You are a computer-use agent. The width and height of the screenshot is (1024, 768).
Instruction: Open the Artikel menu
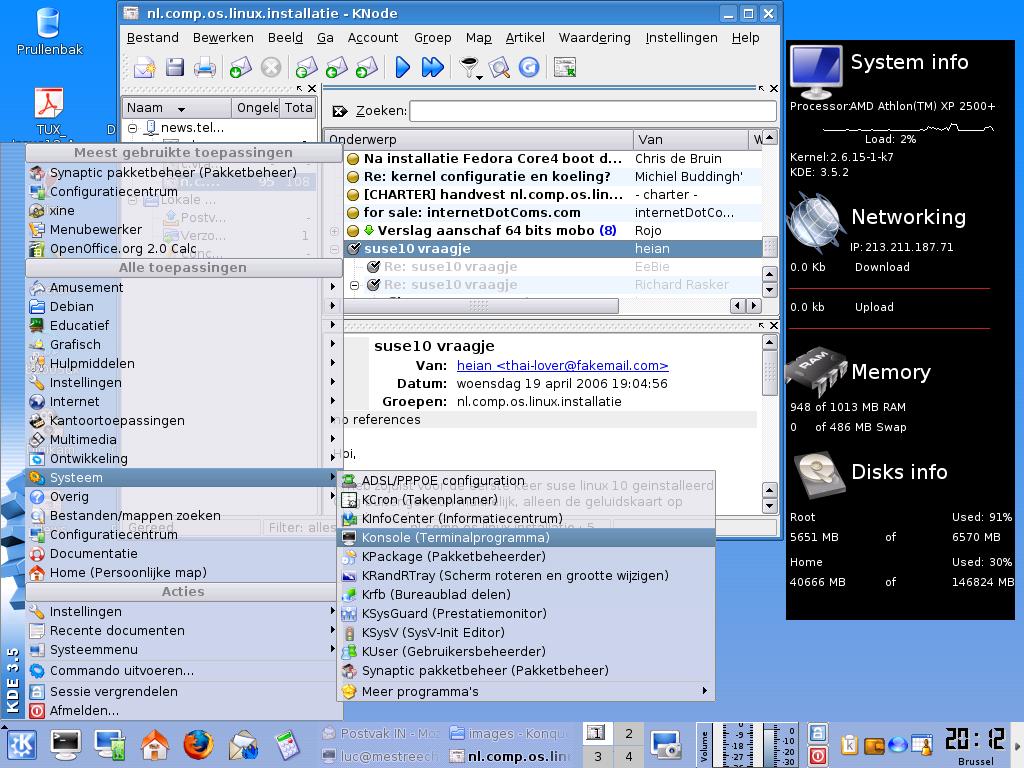(524, 38)
